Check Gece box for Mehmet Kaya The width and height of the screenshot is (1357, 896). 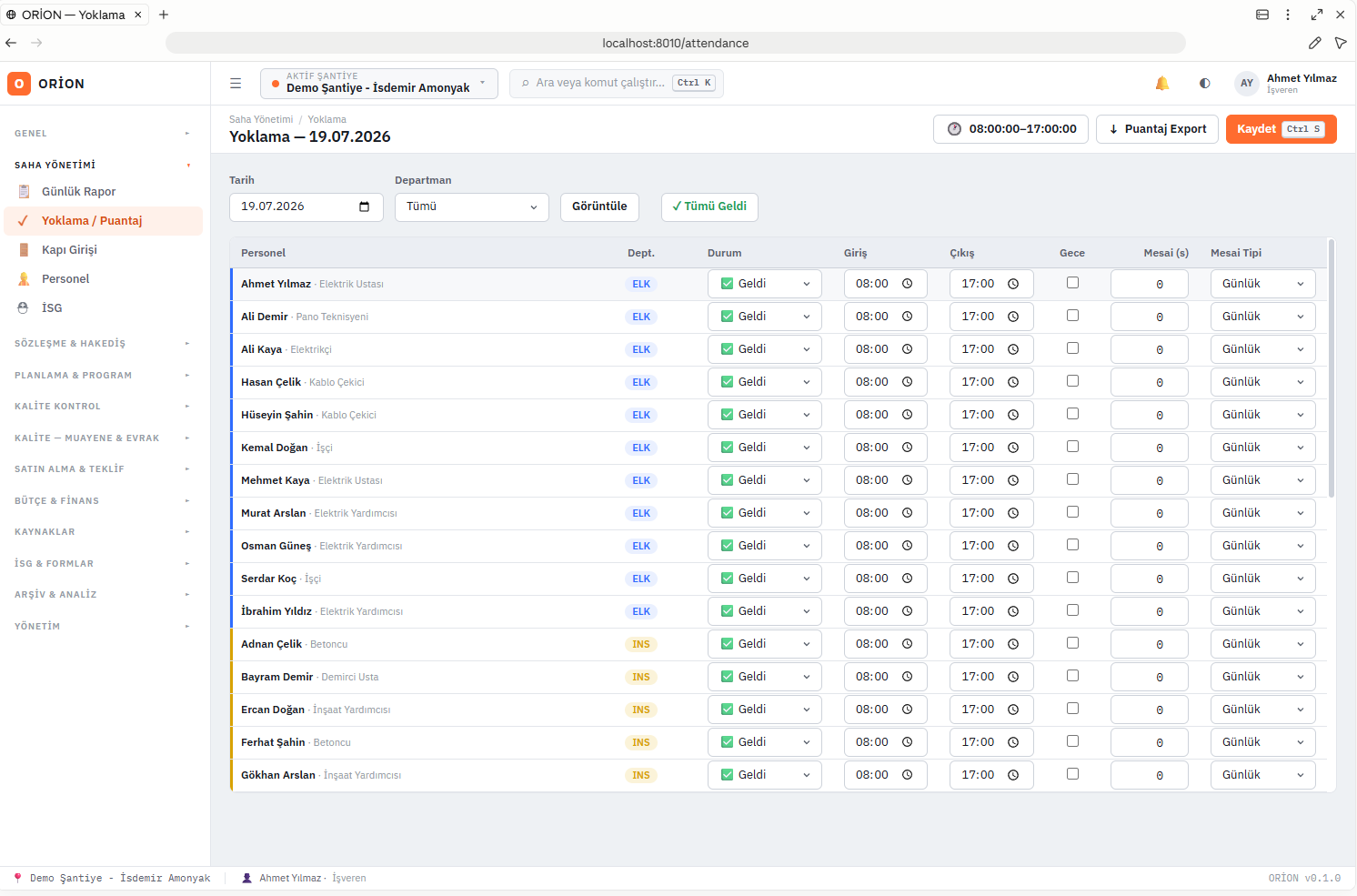[1072, 479]
